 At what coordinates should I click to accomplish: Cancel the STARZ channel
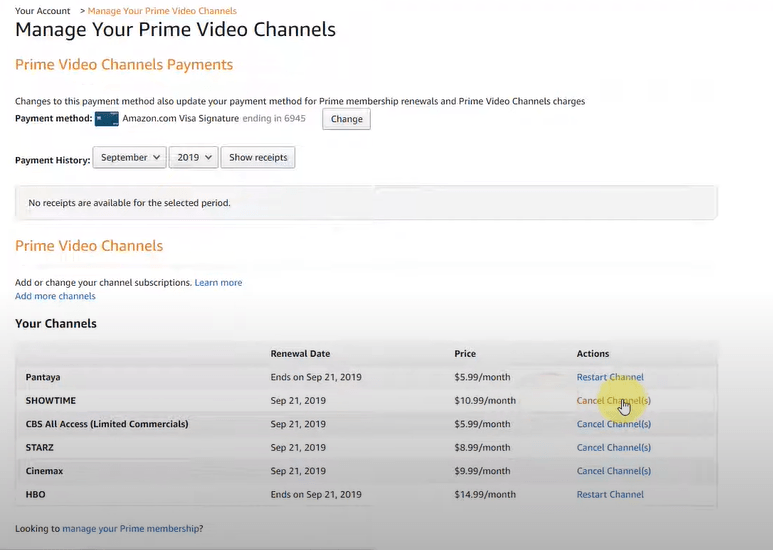[614, 447]
